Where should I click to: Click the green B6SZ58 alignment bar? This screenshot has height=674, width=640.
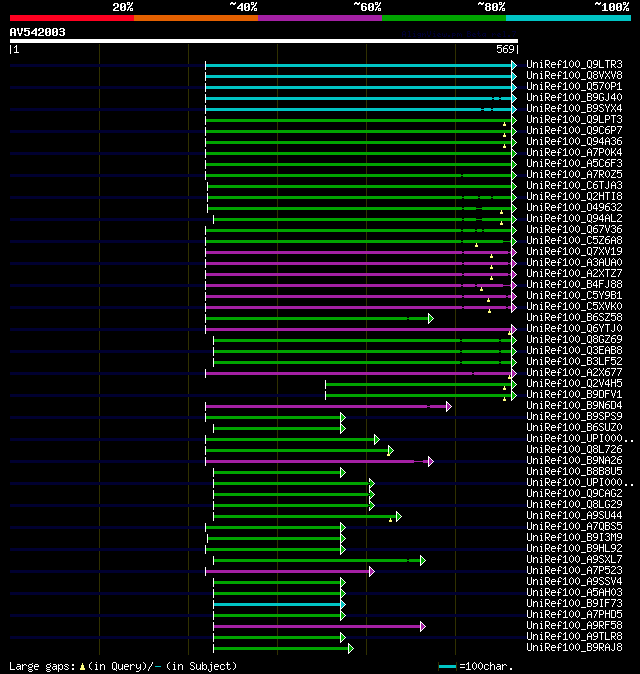[x=317, y=319]
